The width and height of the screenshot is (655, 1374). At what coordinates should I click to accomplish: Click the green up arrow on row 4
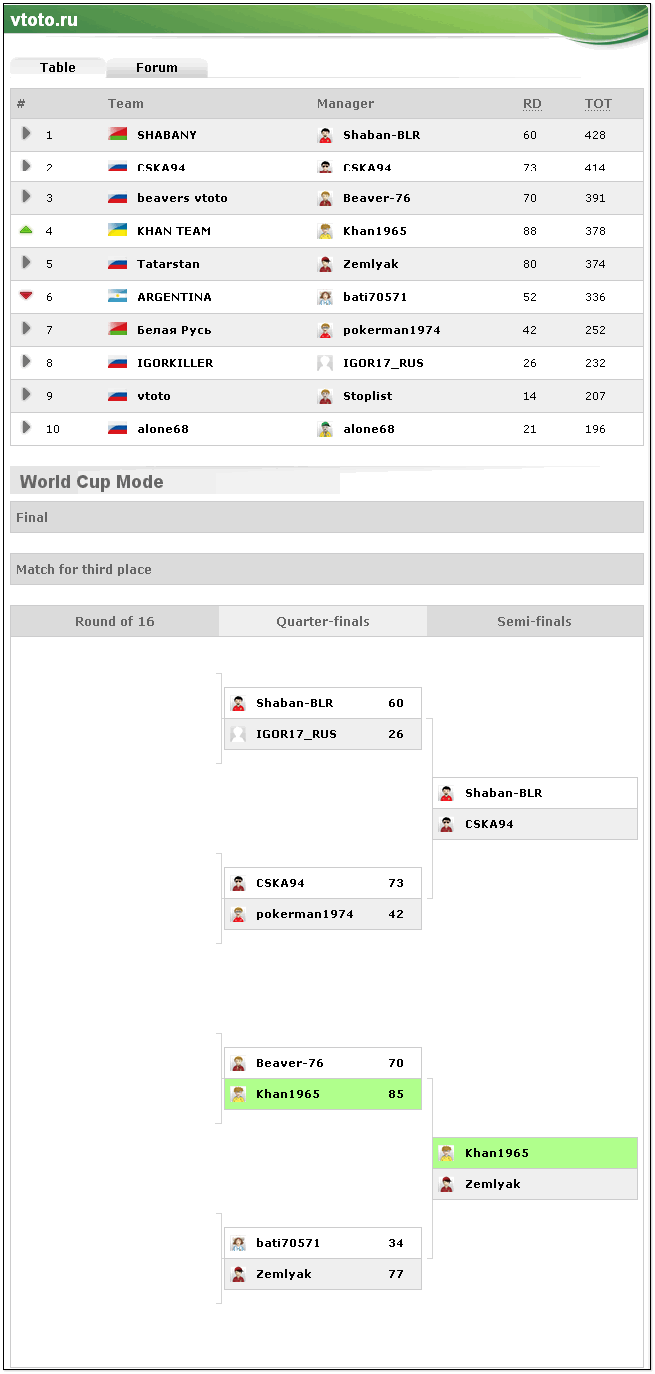coord(26,230)
